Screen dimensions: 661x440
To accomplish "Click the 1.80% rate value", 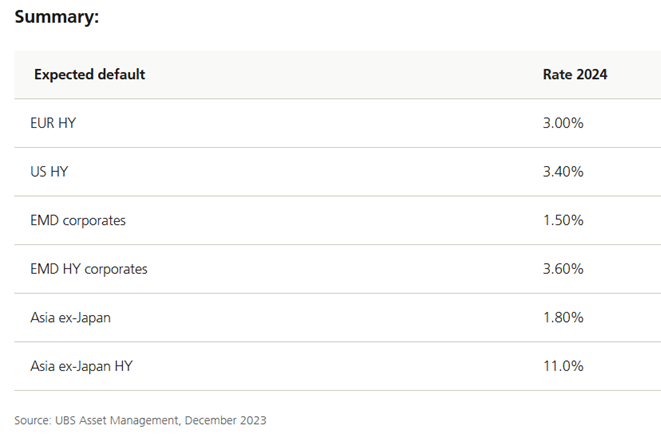I will [563, 318].
